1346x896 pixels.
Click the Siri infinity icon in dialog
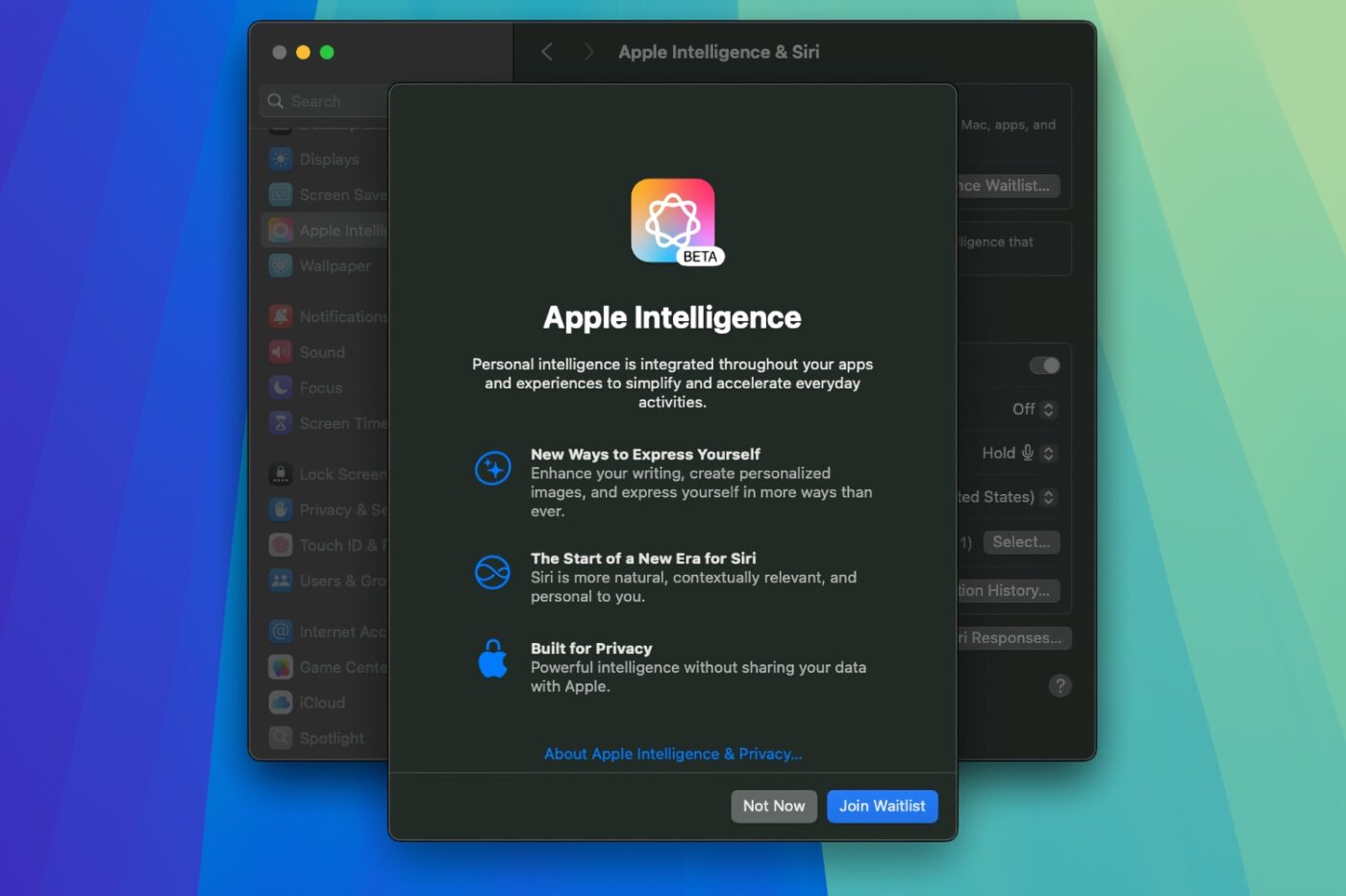493,572
